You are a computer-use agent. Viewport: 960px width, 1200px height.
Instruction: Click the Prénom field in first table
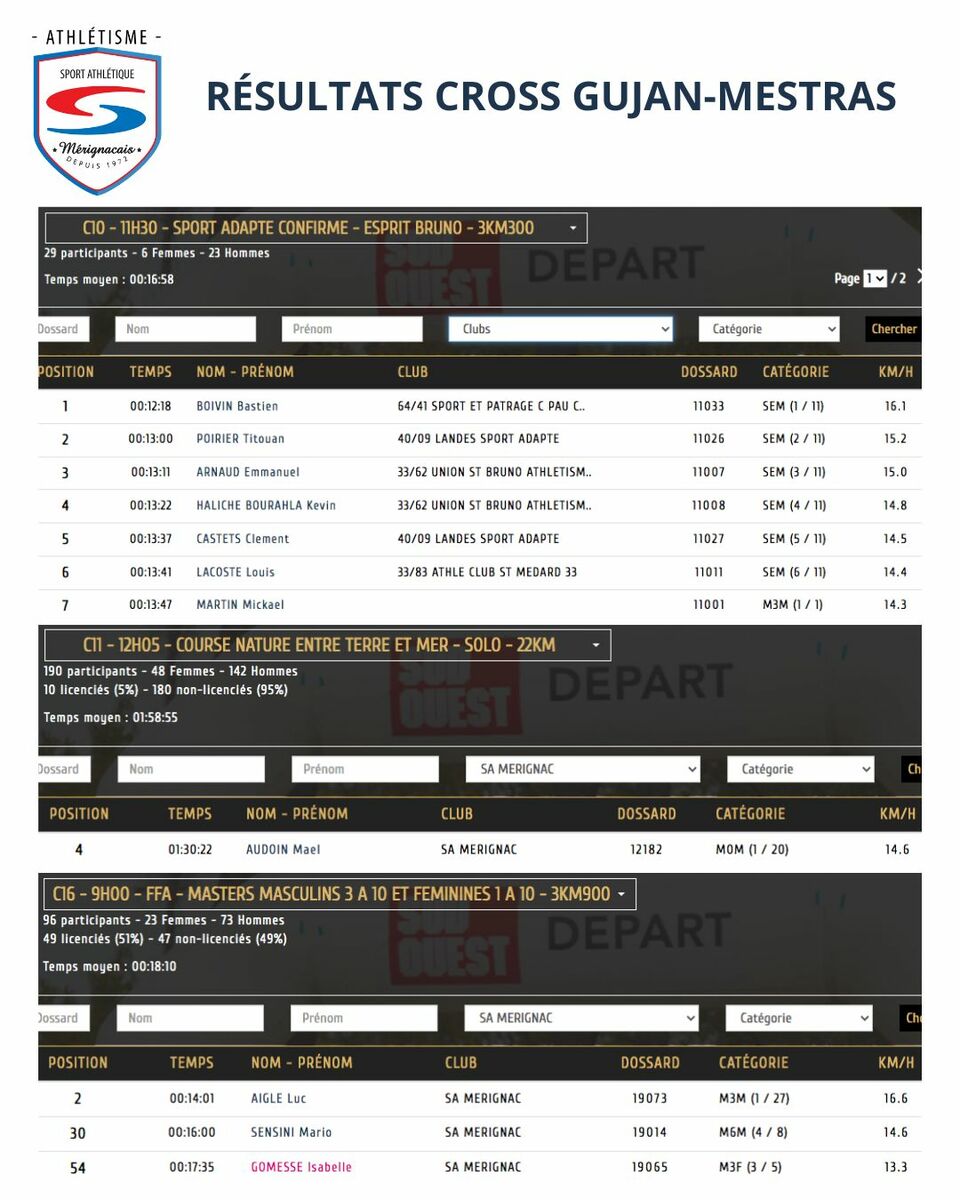[x=352, y=329]
